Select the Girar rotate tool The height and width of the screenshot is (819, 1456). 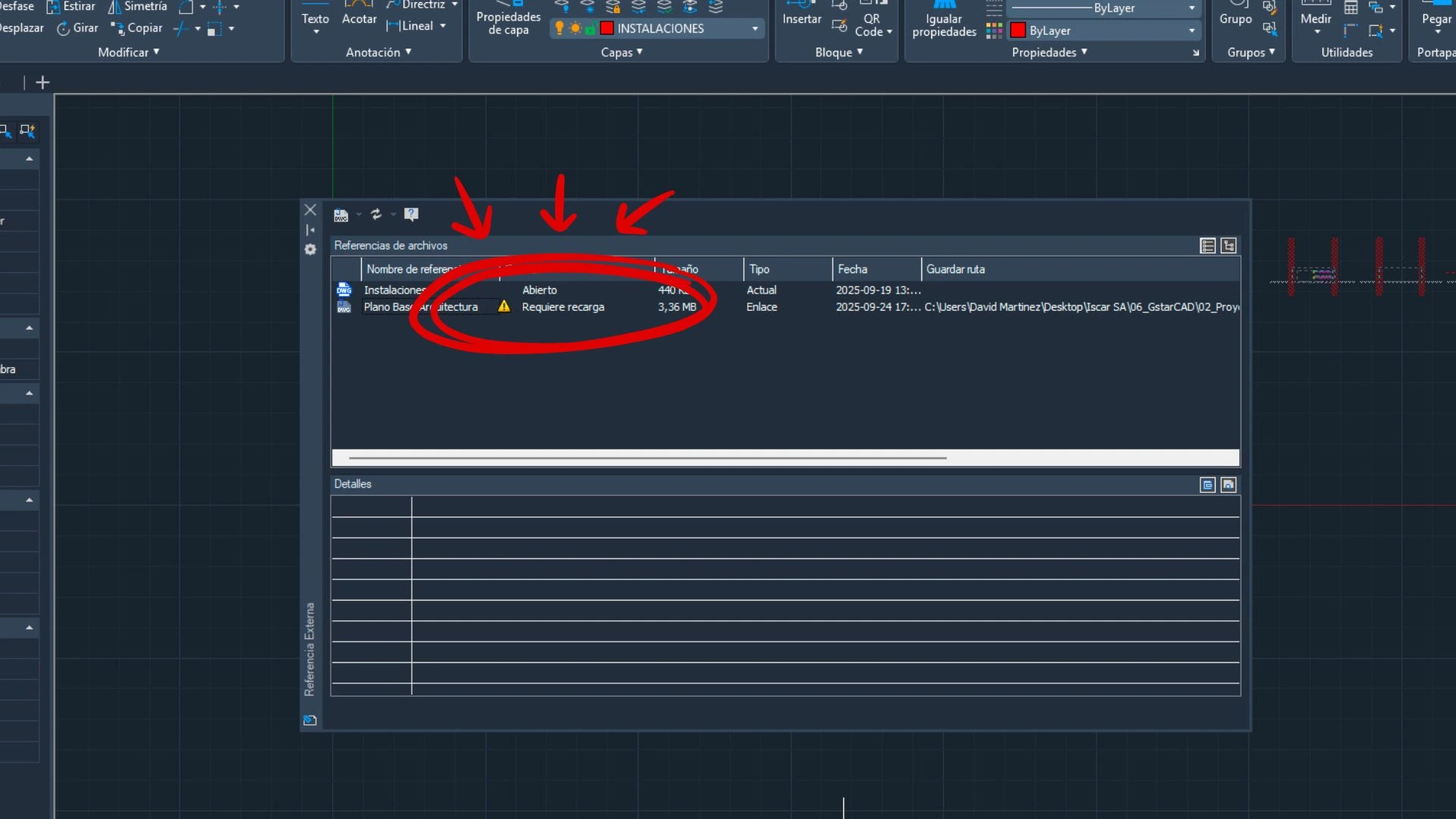77,28
